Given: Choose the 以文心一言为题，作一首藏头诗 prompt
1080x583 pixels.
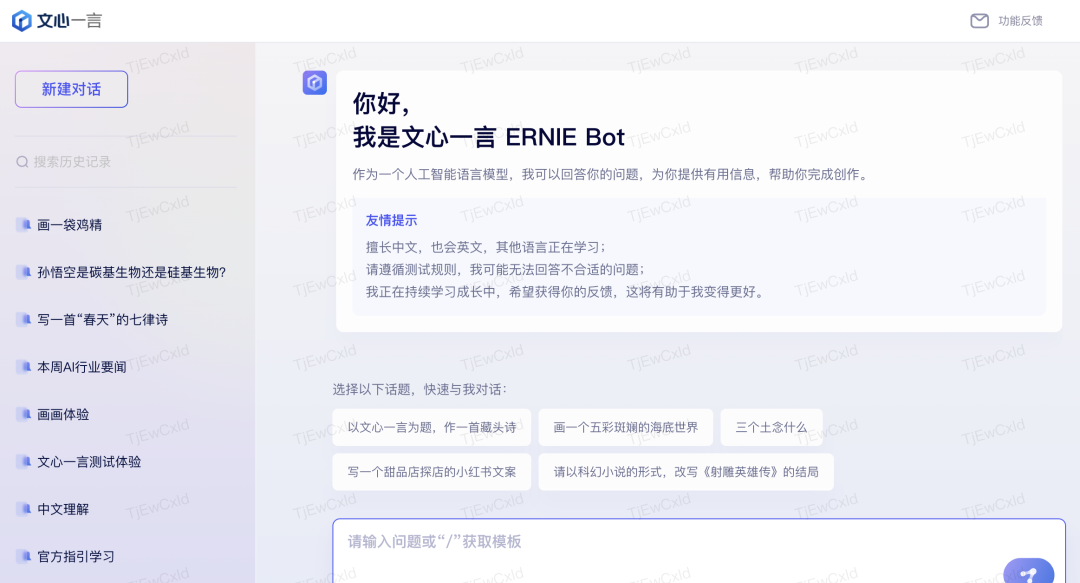Looking at the screenshot, I should (432, 427).
